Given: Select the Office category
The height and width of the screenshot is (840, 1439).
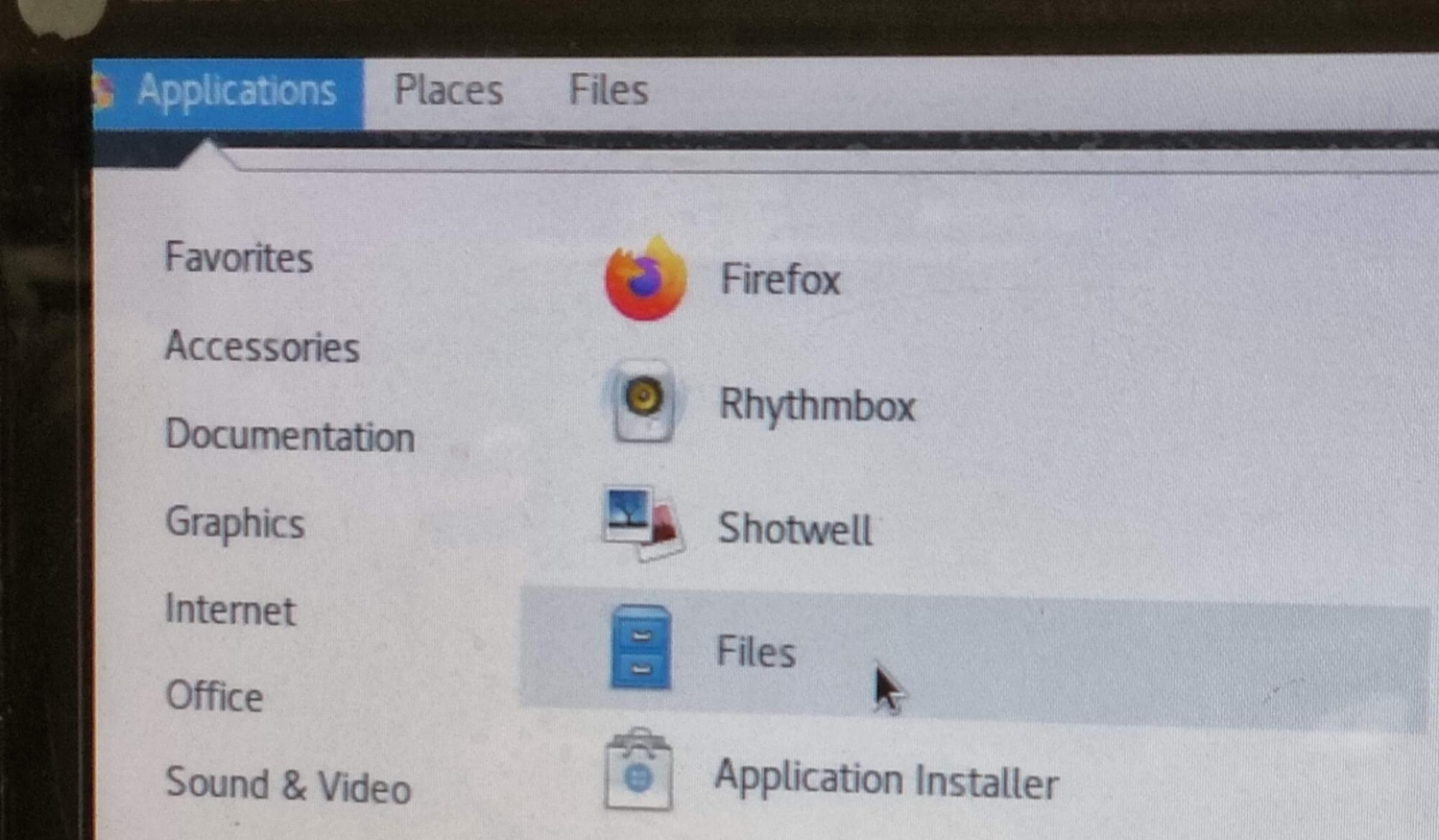Looking at the screenshot, I should point(214,696).
